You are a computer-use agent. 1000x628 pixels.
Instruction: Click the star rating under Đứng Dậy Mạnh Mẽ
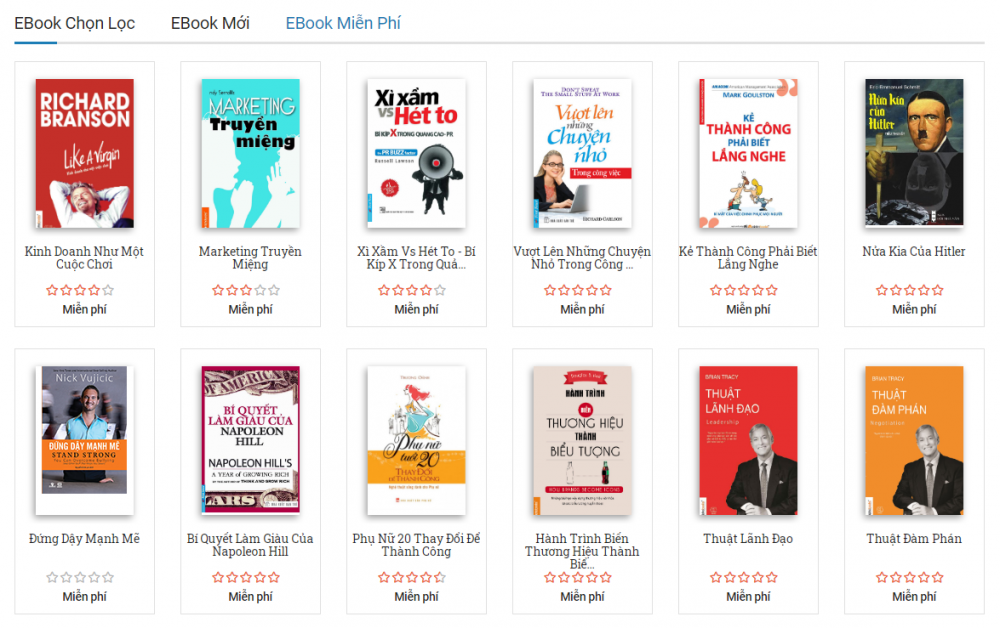click(x=80, y=578)
